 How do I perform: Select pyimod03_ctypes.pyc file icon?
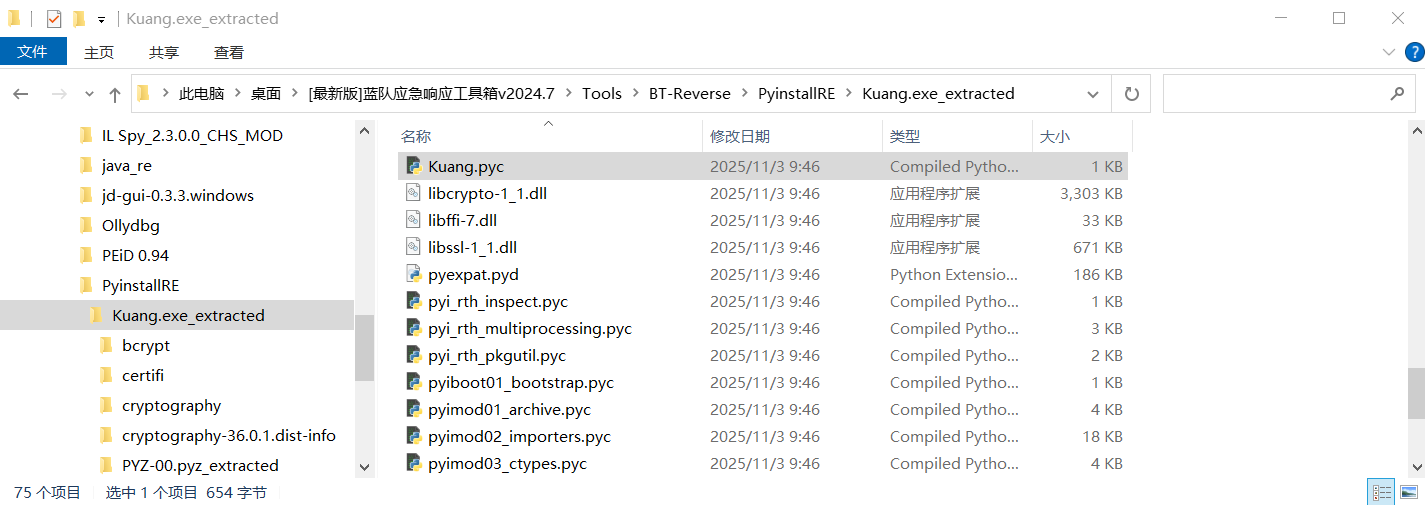pyautogui.click(x=414, y=463)
